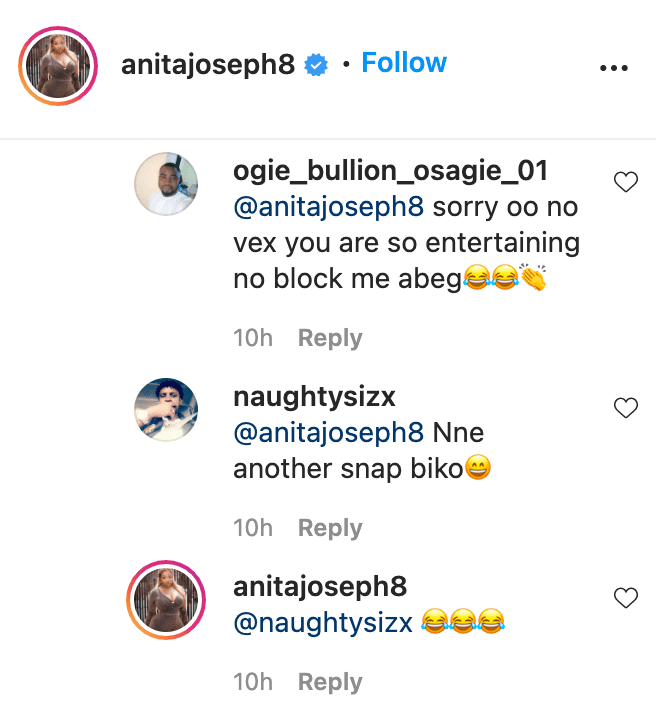Viewport: 656px width, 714px height.
Task: Like naughtysizx's comment with the heart
Action: 625,407
